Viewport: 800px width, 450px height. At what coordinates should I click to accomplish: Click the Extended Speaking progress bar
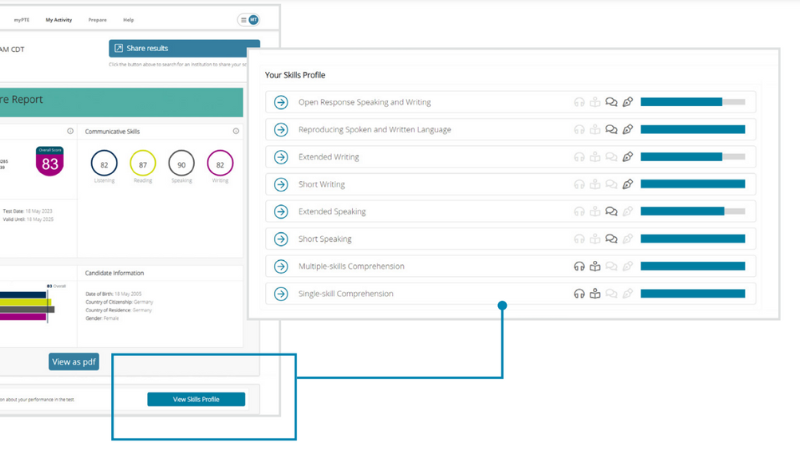pos(692,212)
